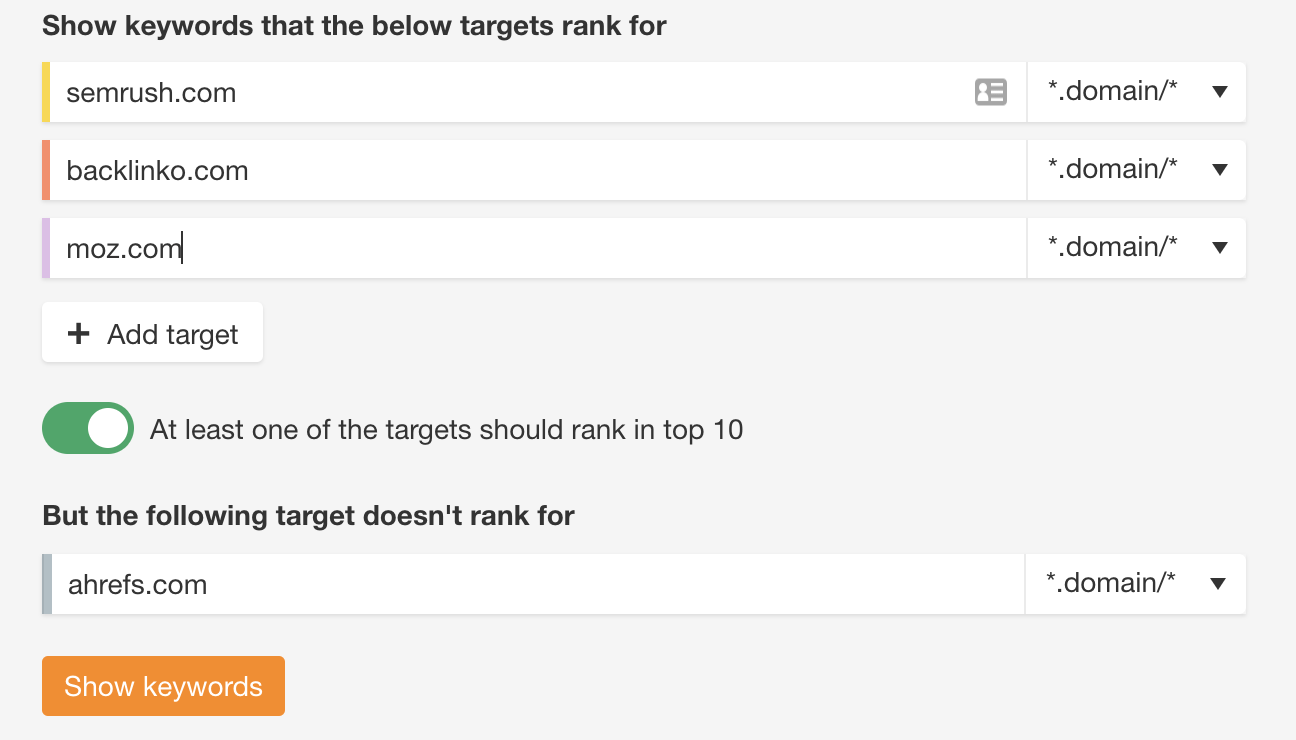This screenshot has height=740, width=1296.
Task: Open the mode dropdown next to semrush.com
Action: coord(1136,92)
